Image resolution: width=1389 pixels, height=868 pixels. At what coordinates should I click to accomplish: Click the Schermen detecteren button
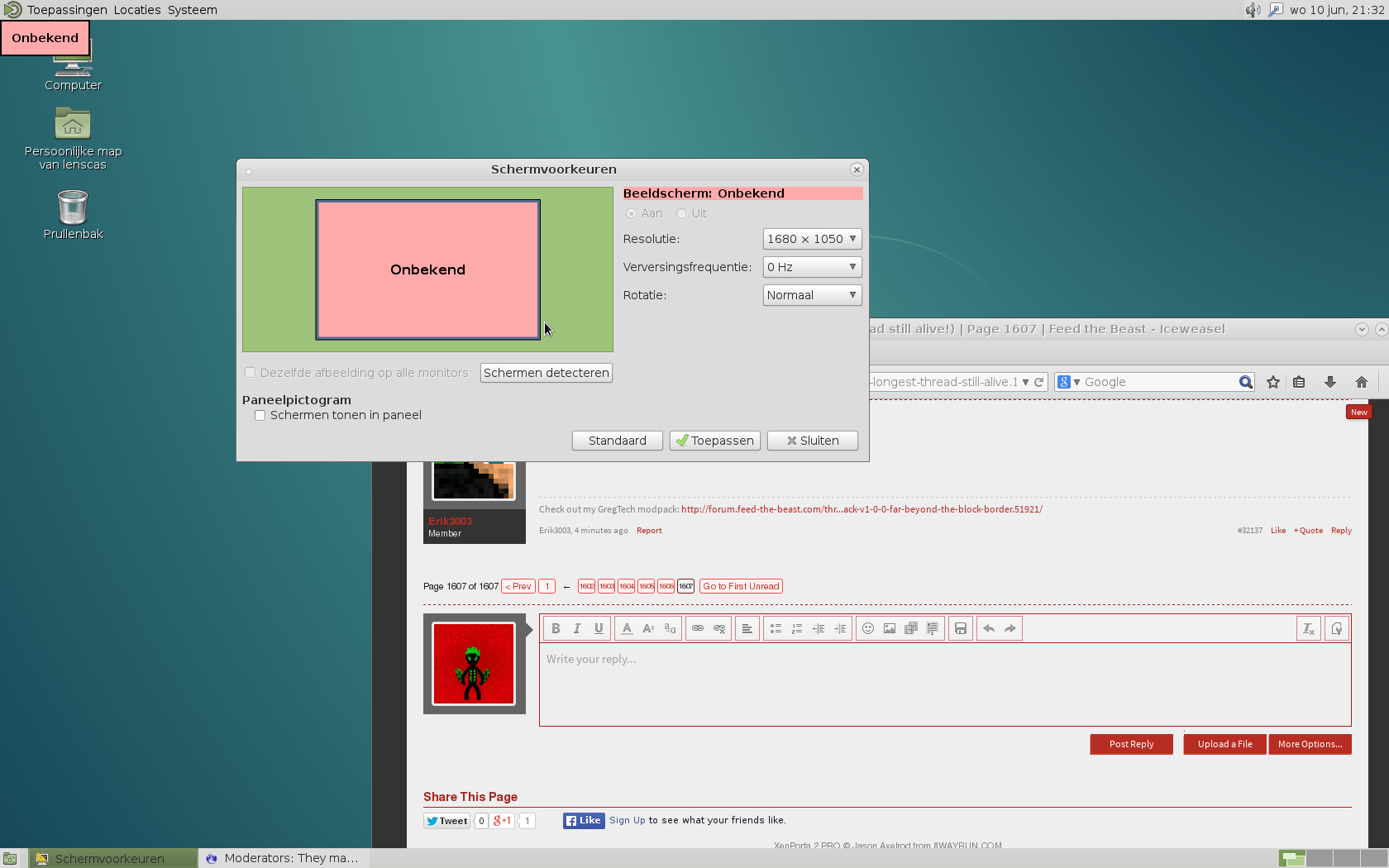click(547, 373)
